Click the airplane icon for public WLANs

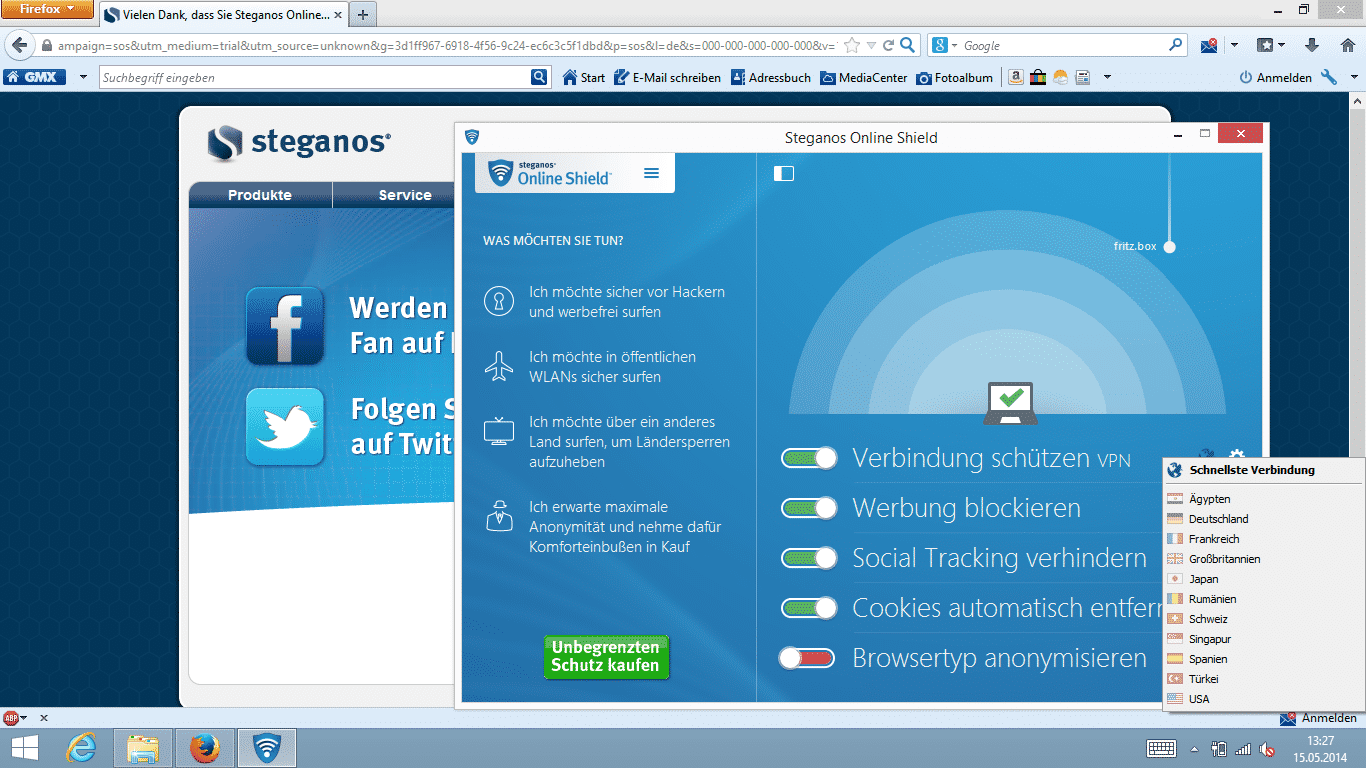tap(497, 366)
